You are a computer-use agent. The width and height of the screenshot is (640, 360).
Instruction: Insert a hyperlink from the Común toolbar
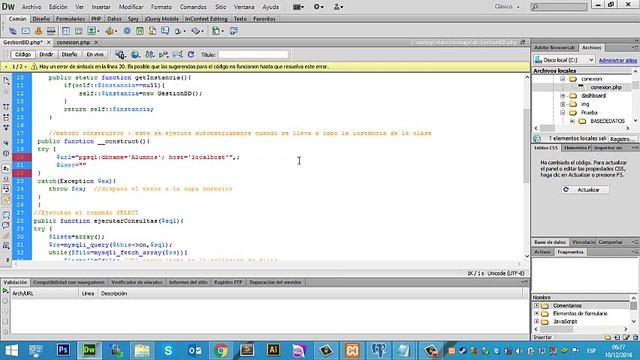(x=13, y=31)
